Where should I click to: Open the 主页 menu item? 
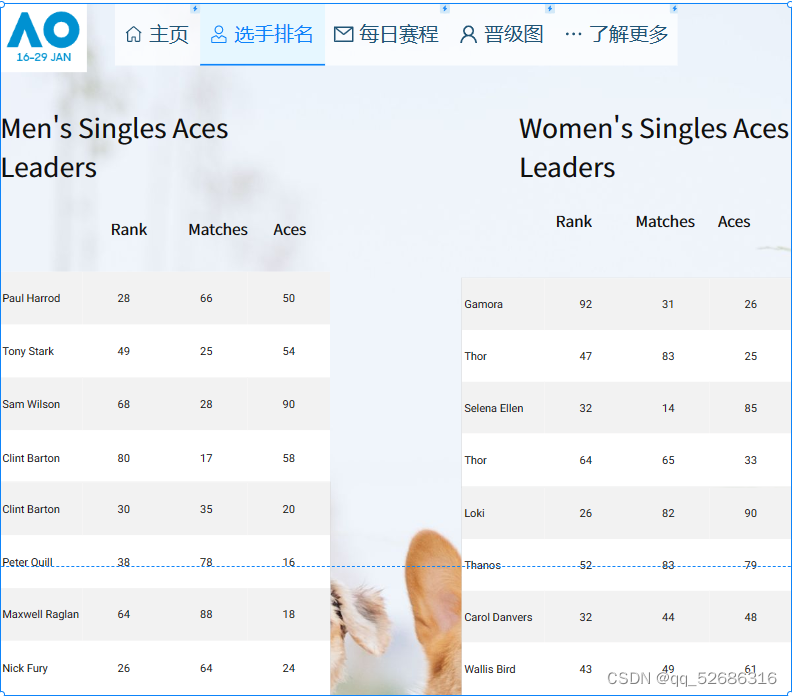(x=157, y=35)
